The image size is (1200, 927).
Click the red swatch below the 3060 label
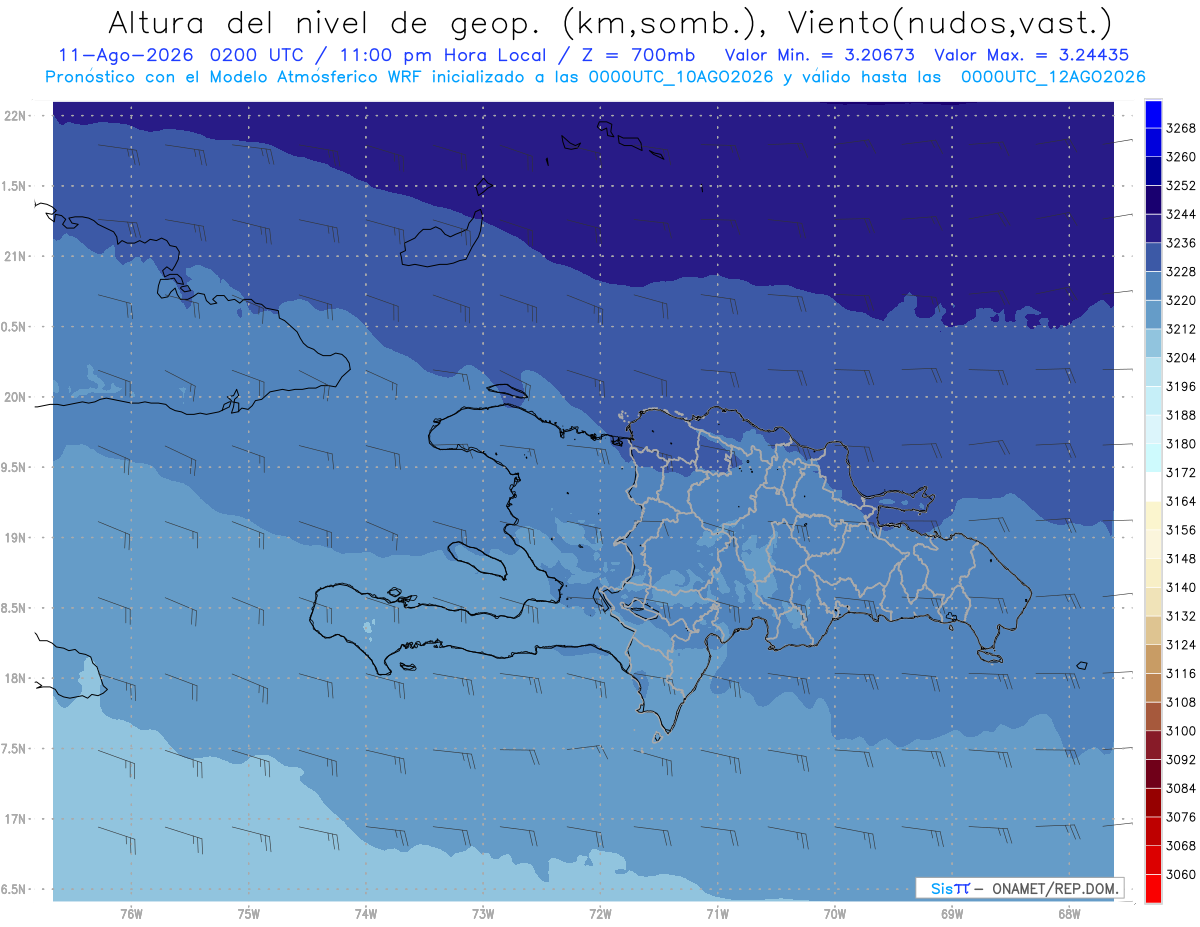click(x=1153, y=888)
